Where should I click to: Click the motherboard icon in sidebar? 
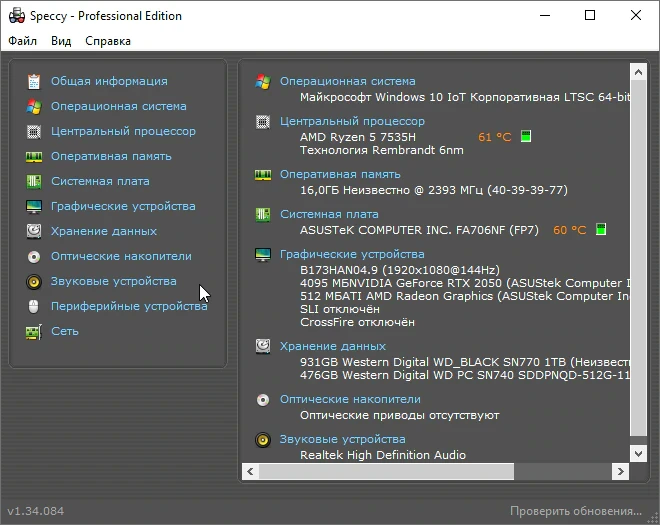coord(34,181)
